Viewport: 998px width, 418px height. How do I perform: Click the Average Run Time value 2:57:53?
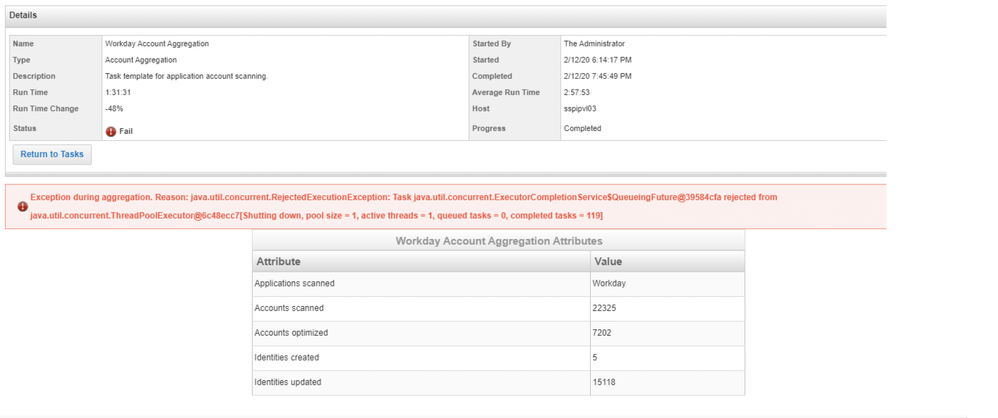coord(578,92)
